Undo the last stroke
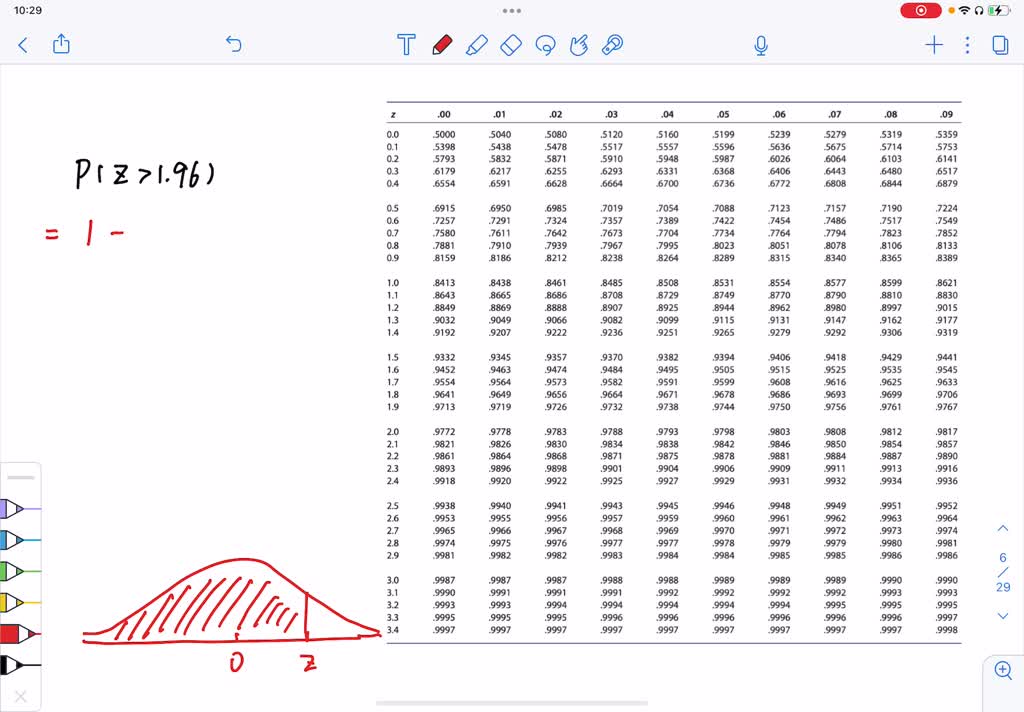This screenshot has width=1024, height=712. (233, 44)
